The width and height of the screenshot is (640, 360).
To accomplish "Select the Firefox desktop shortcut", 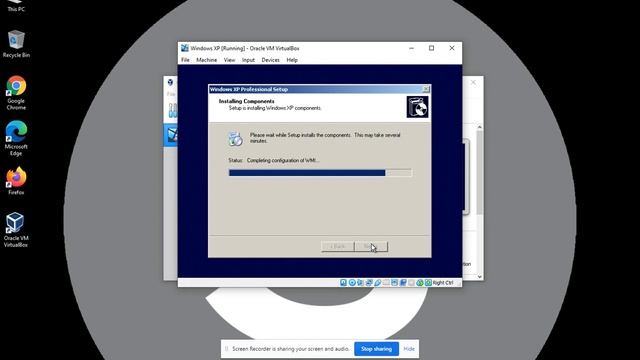I will click(x=16, y=180).
